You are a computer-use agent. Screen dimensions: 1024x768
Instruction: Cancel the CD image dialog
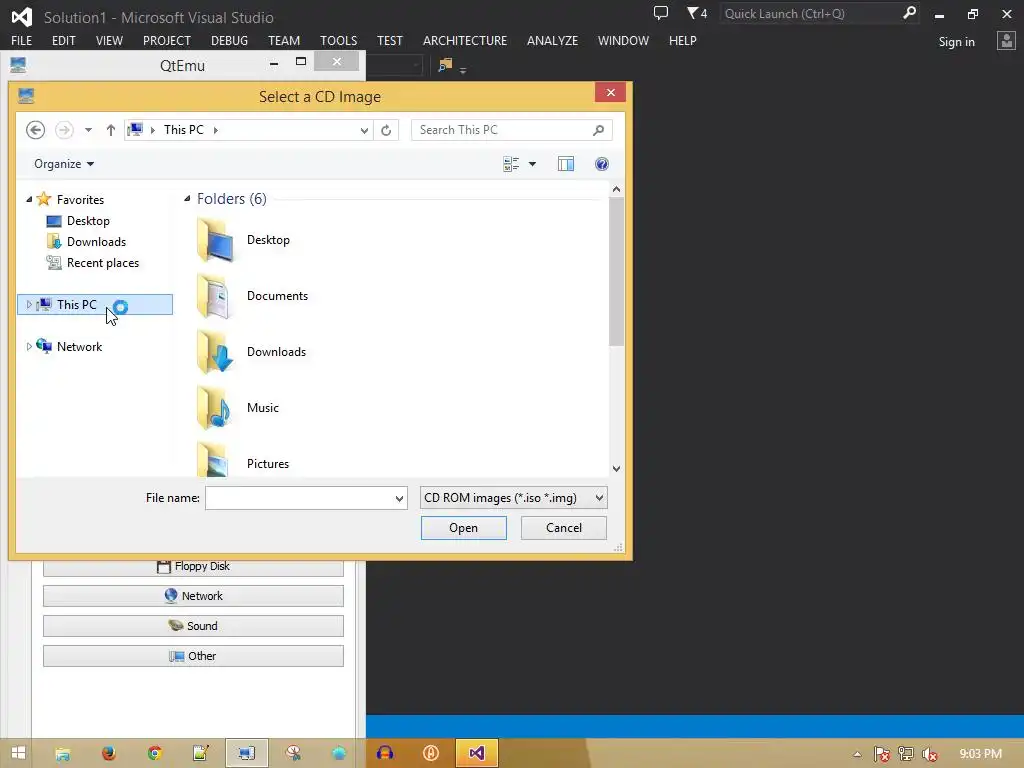pos(564,528)
